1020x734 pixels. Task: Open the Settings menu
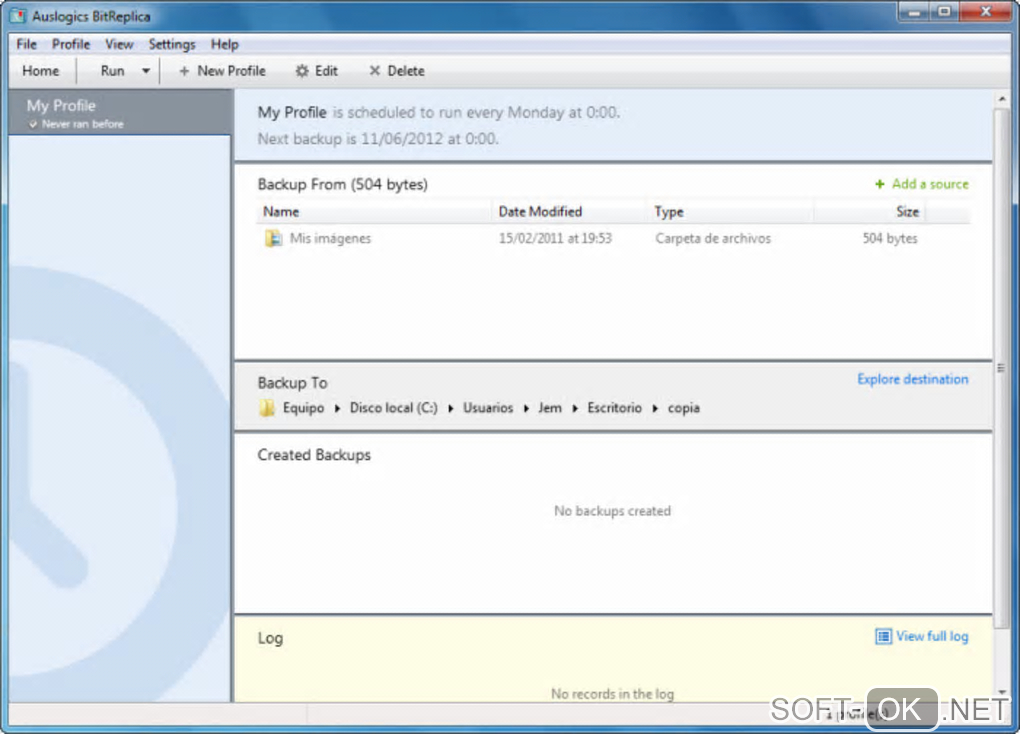[172, 44]
